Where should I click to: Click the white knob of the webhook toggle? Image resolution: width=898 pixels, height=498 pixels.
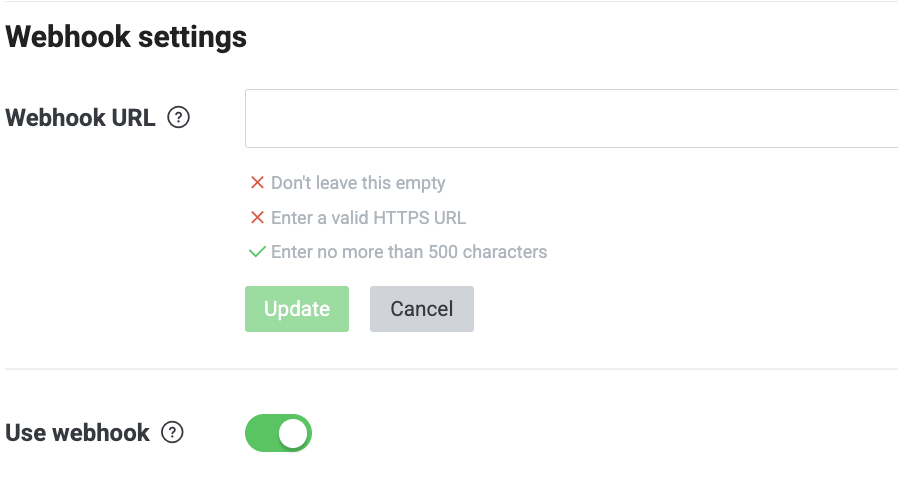pos(294,433)
